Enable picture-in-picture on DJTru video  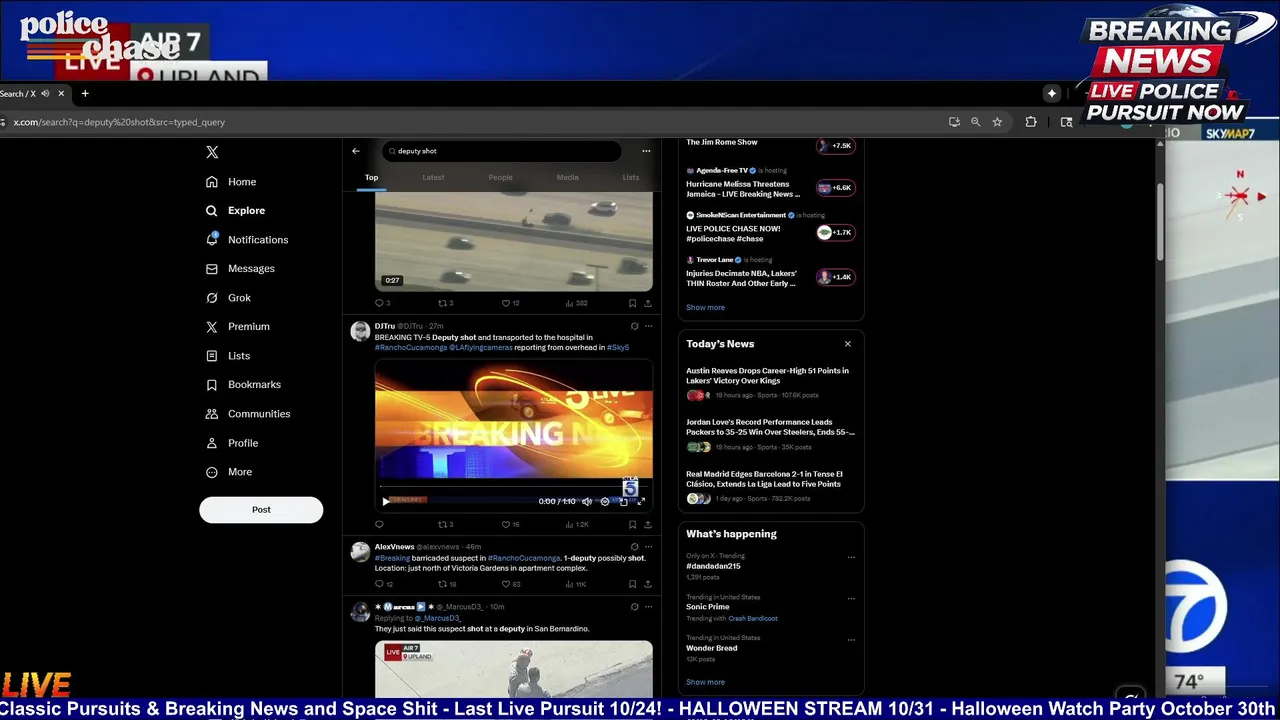coord(623,501)
